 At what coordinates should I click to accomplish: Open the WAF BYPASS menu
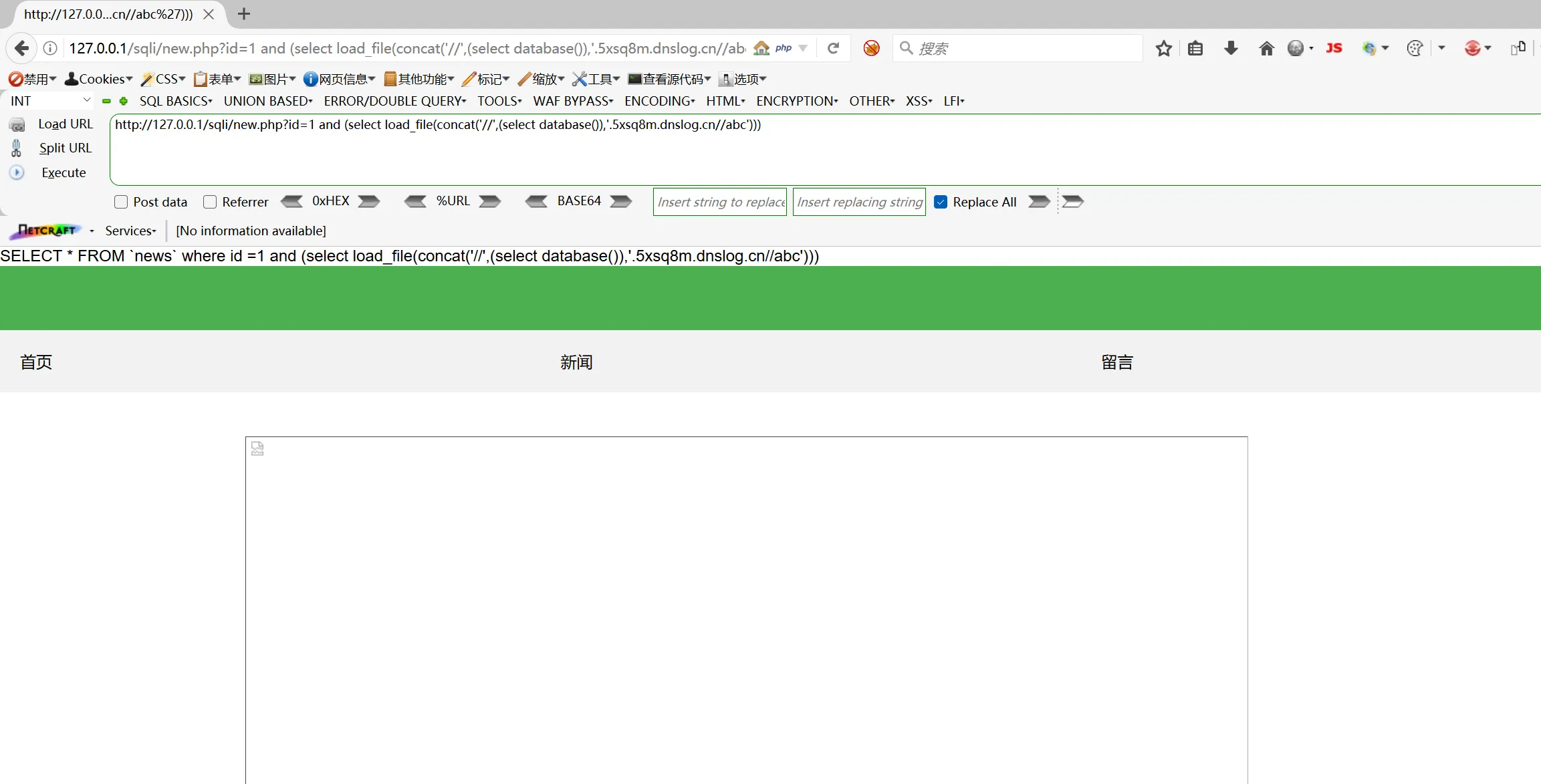[x=573, y=101]
